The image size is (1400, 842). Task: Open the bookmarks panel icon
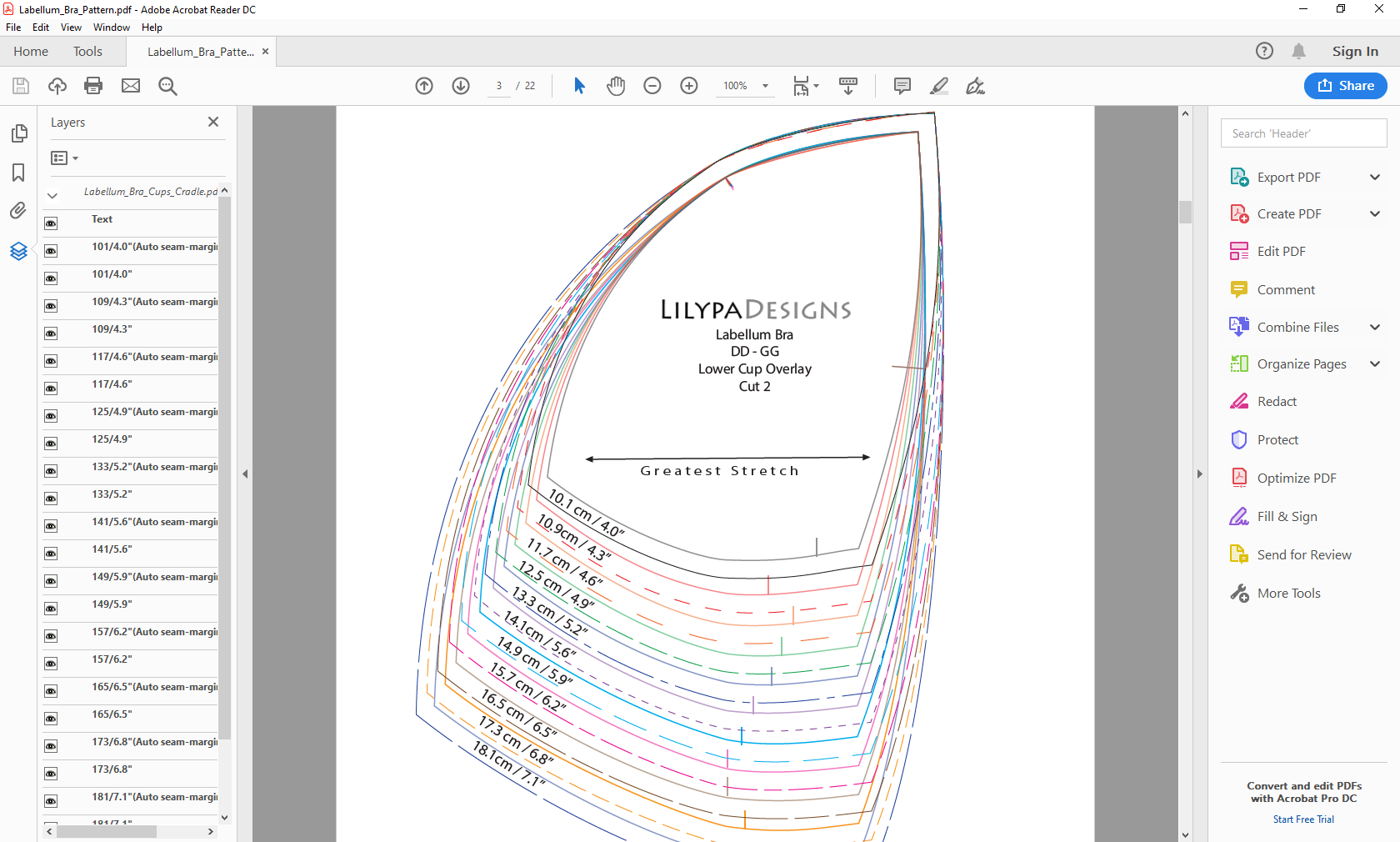(x=18, y=173)
